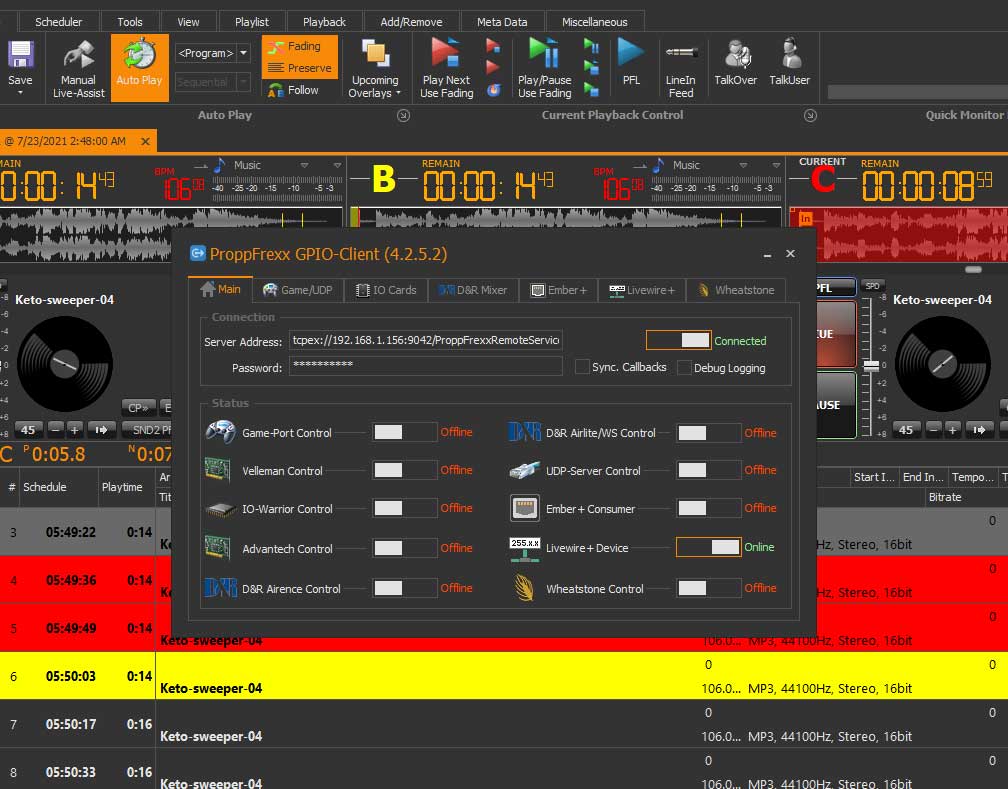The image size is (1008, 789).
Task: Activate the TalkOver icon
Action: [736, 54]
